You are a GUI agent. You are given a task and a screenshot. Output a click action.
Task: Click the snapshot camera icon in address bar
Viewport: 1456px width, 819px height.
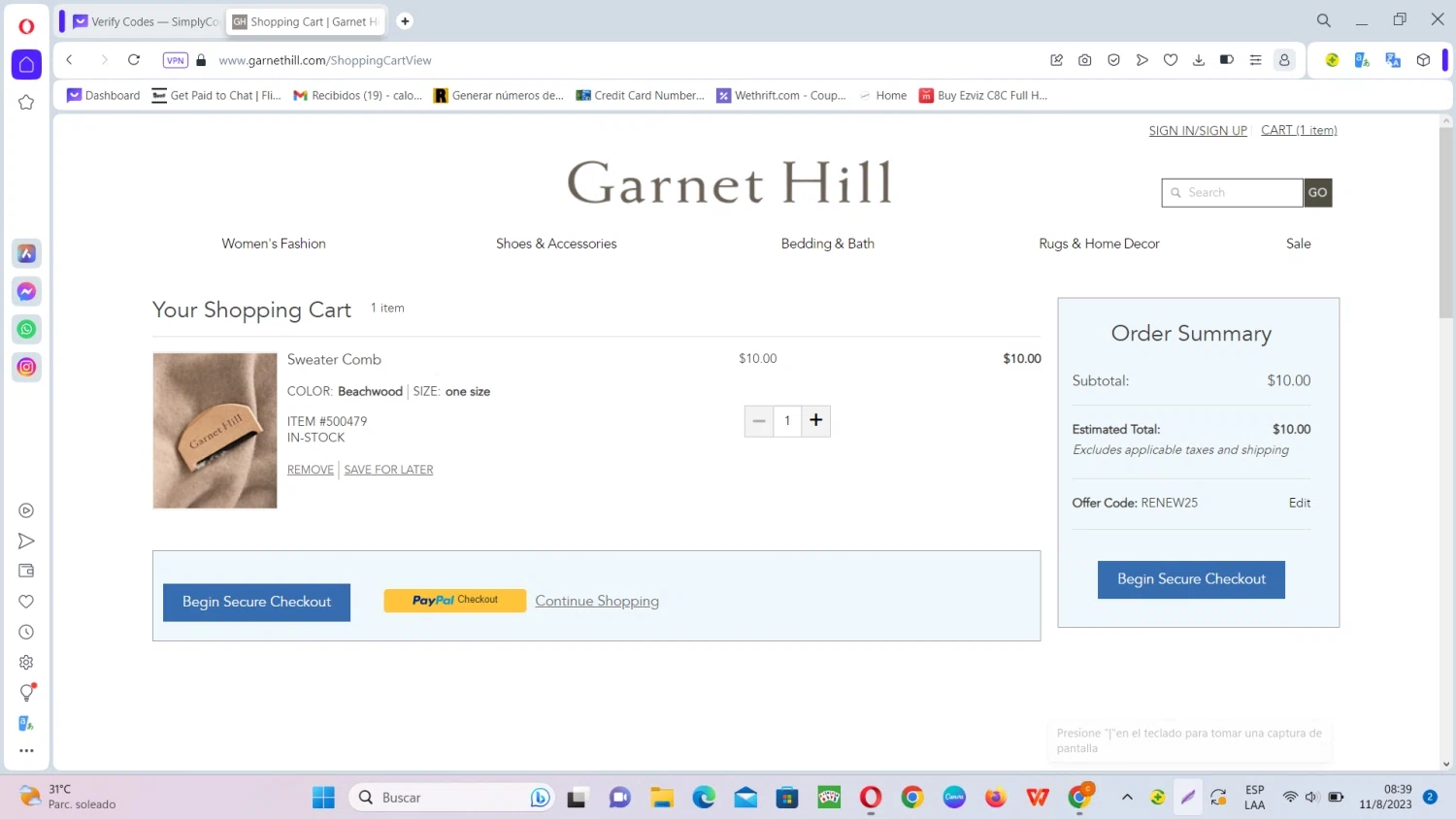coord(1085,60)
